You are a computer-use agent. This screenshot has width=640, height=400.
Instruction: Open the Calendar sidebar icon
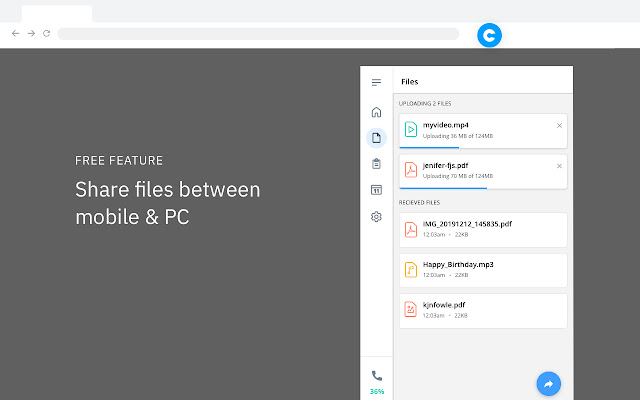376,190
